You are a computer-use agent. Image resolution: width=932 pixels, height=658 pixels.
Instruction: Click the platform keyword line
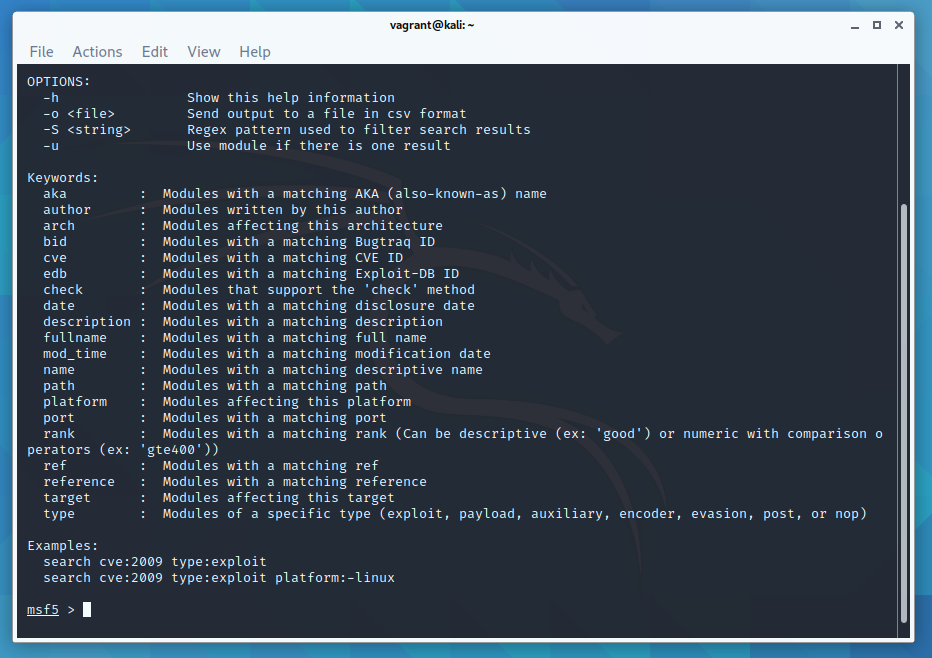pos(74,401)
